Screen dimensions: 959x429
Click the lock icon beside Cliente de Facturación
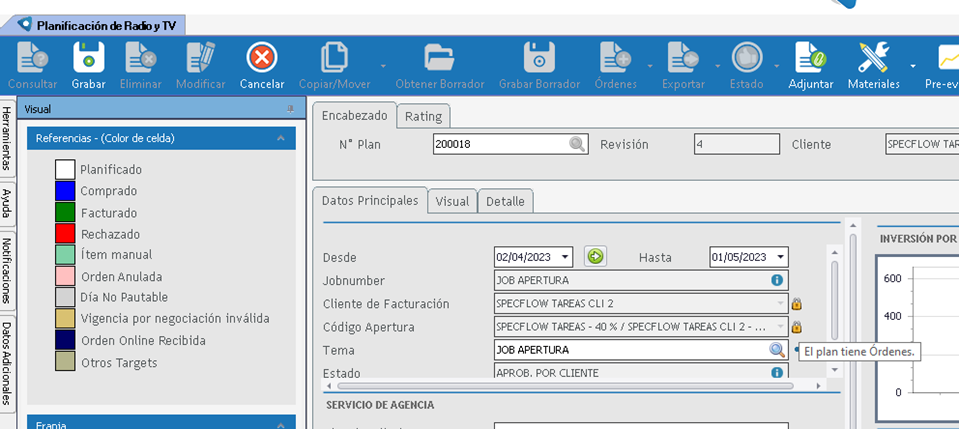797,303
